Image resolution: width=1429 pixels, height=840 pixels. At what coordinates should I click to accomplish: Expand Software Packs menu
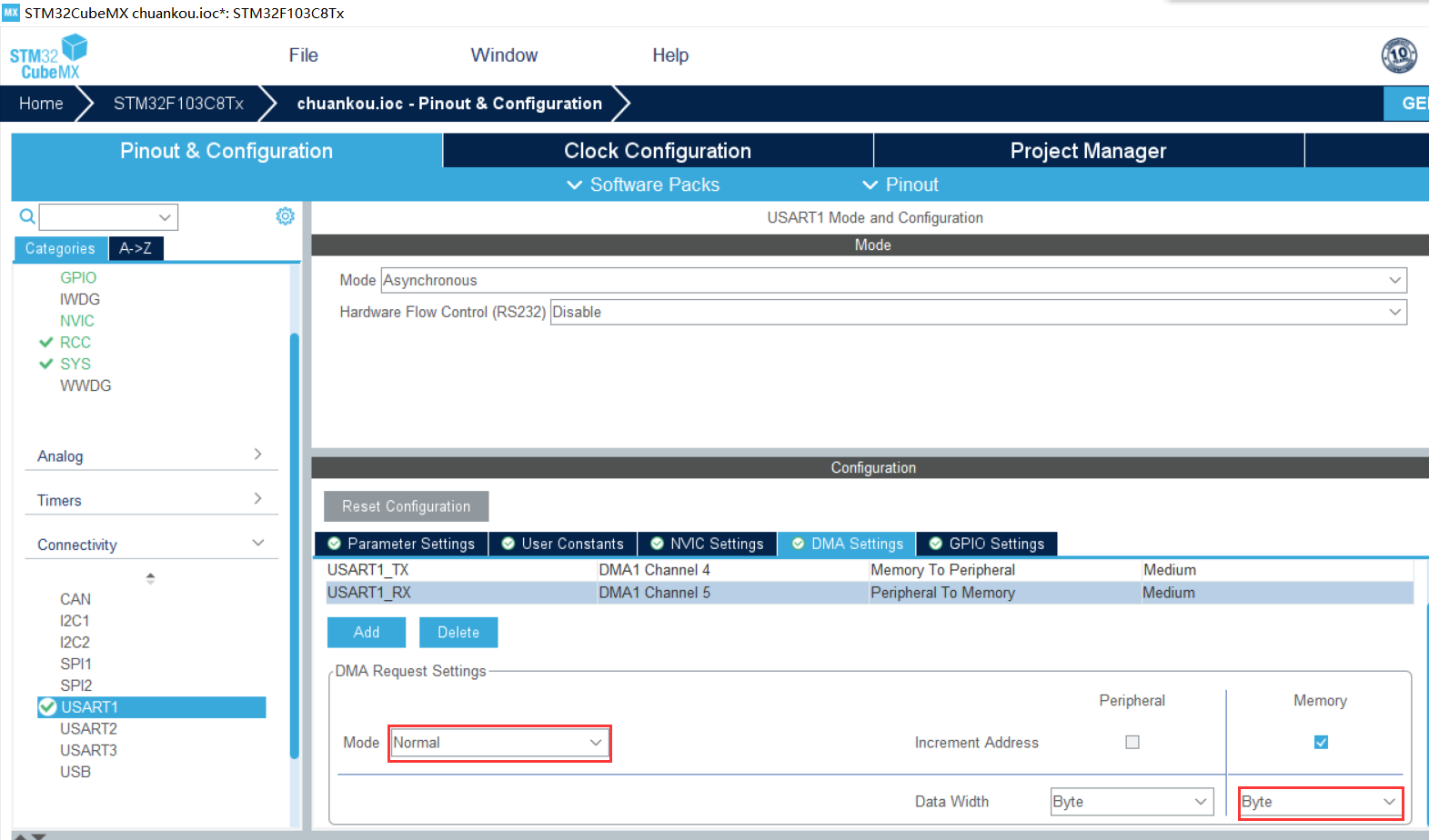(x=643, y=185)
